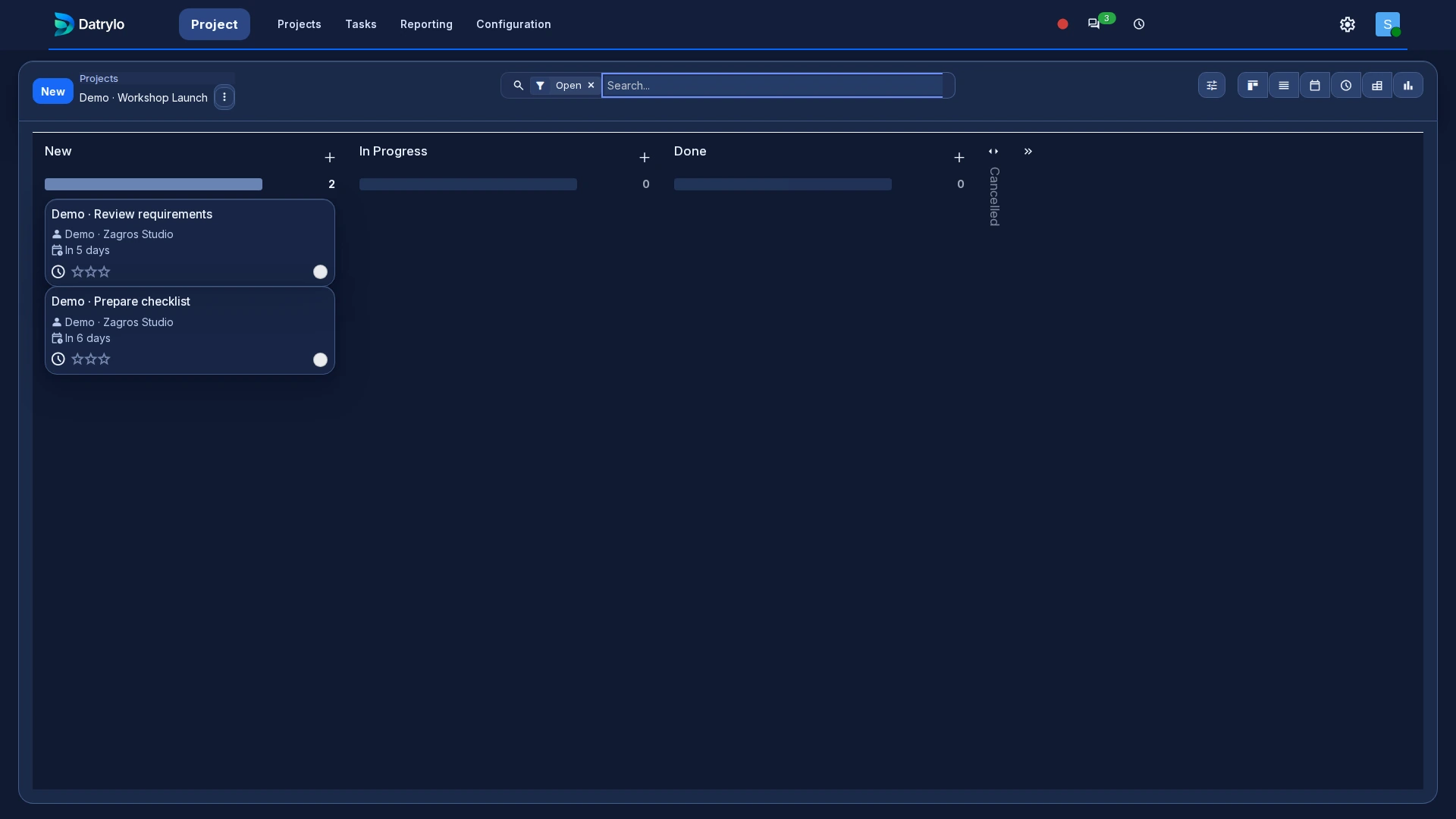The width and height of the screenshot is (1456, 819).
Task: Open the search options dropdown at search bar end
Action: 949,86
